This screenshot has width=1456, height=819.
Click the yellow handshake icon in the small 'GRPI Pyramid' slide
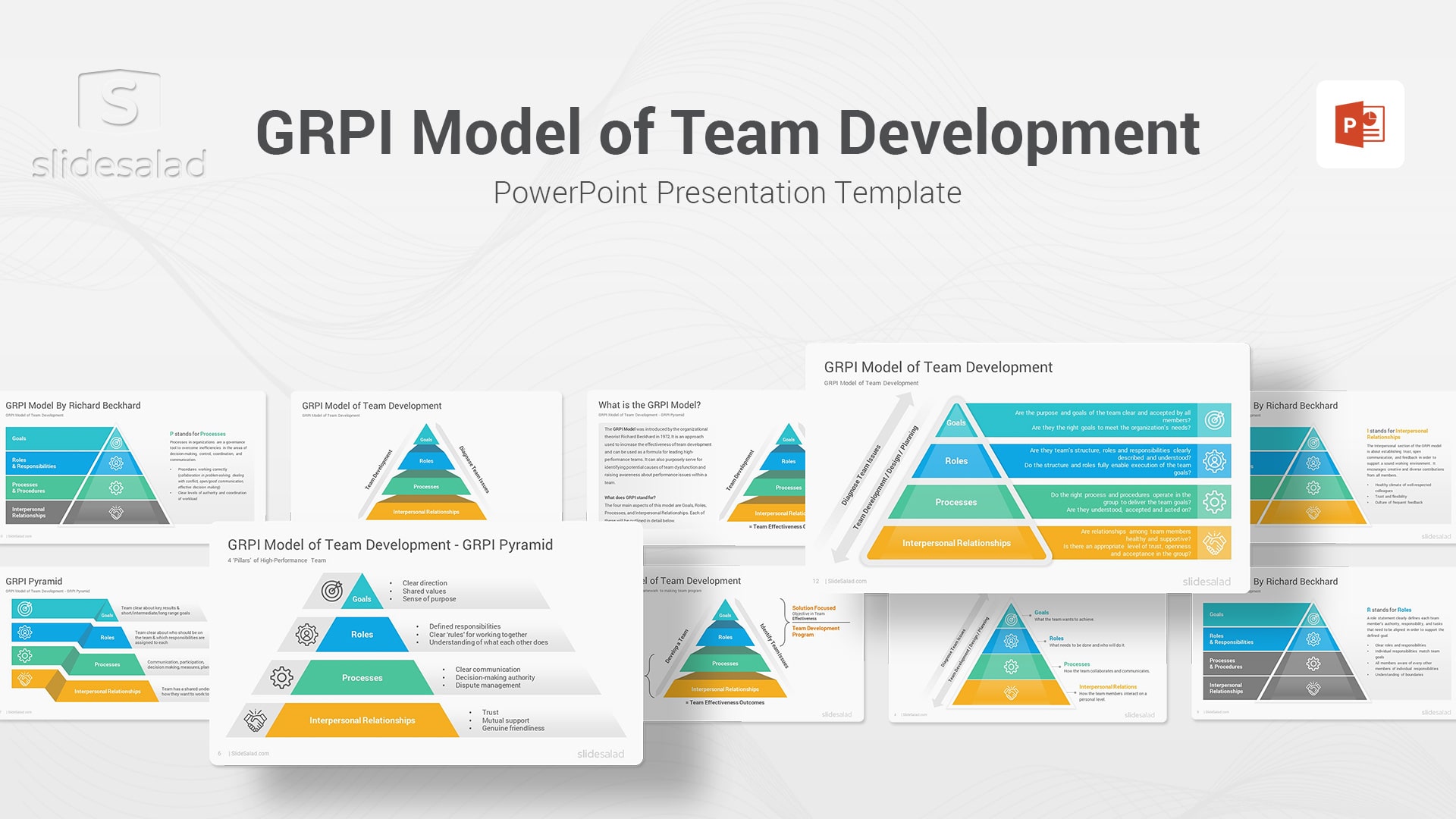[x=25, y=679]
